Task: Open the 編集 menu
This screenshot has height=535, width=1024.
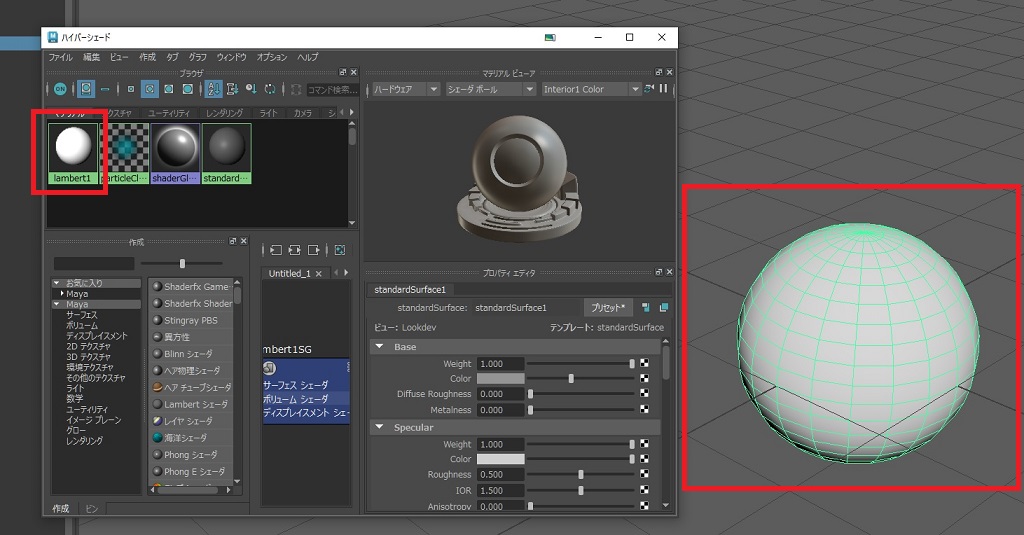Action: [x=91, y=57]
